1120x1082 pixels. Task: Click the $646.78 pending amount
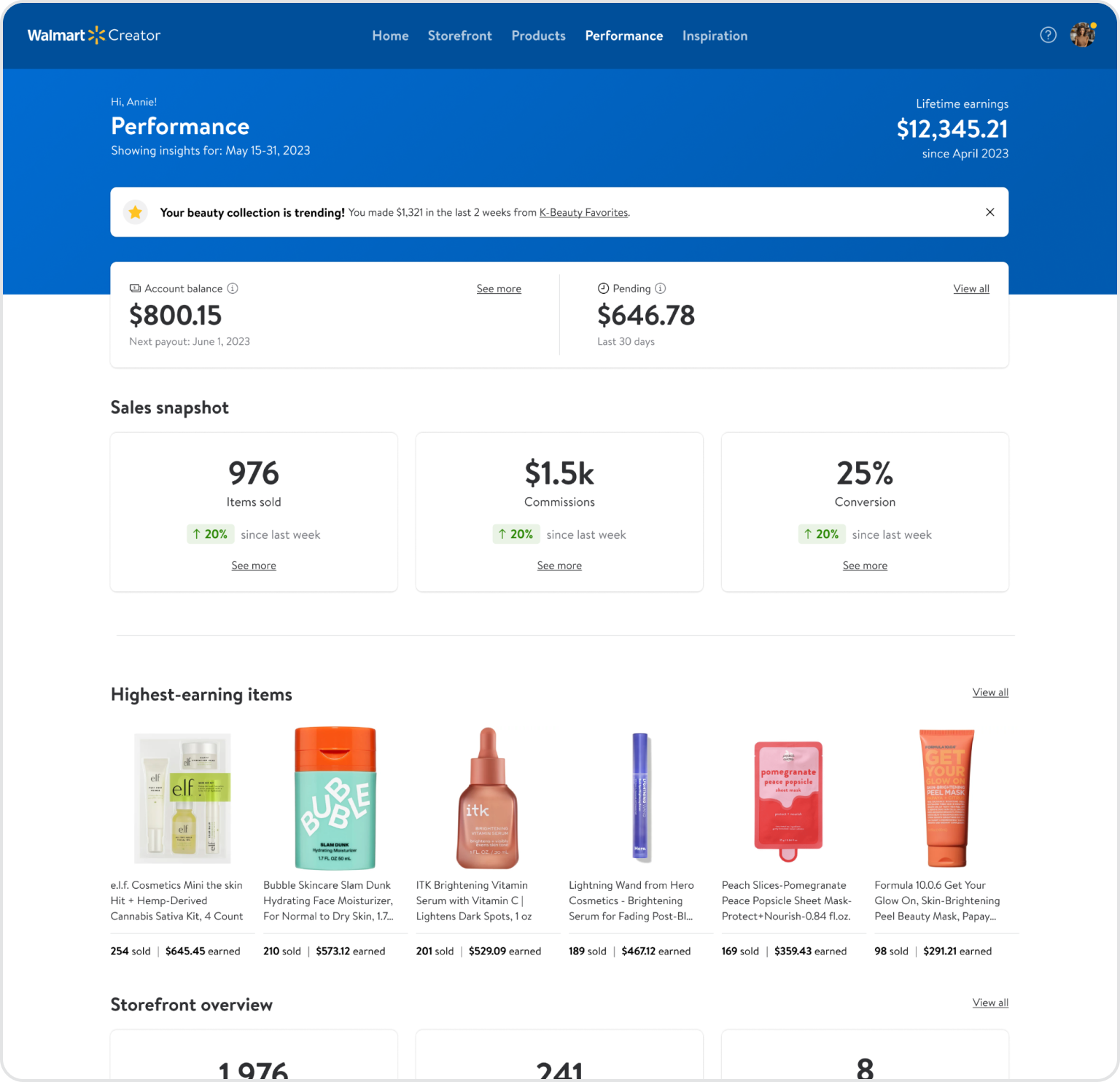click(x=646, y=316)
